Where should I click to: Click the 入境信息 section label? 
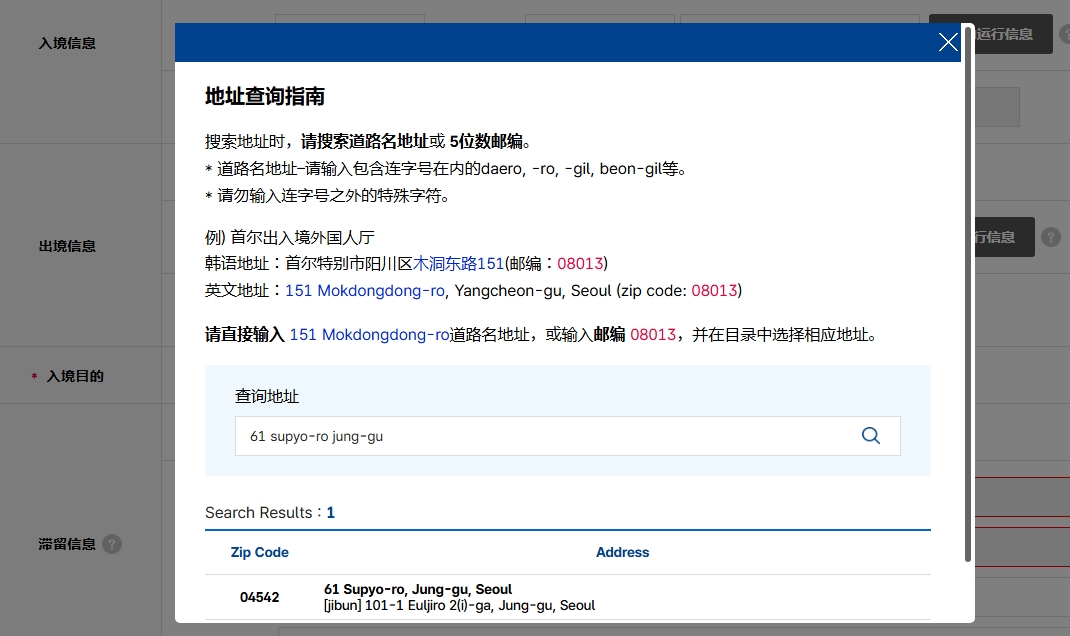(x=67, y=43)
